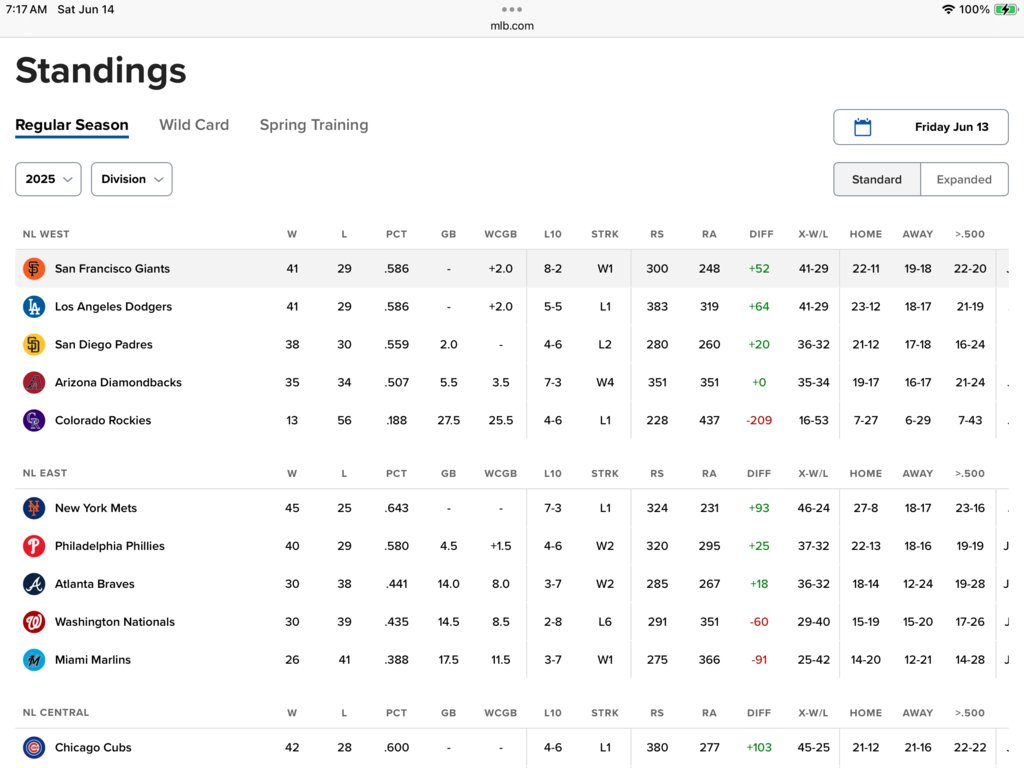Click the NL WEST division header
The height and width of the screenshot is (768, 1024).
tap(46, 234)
